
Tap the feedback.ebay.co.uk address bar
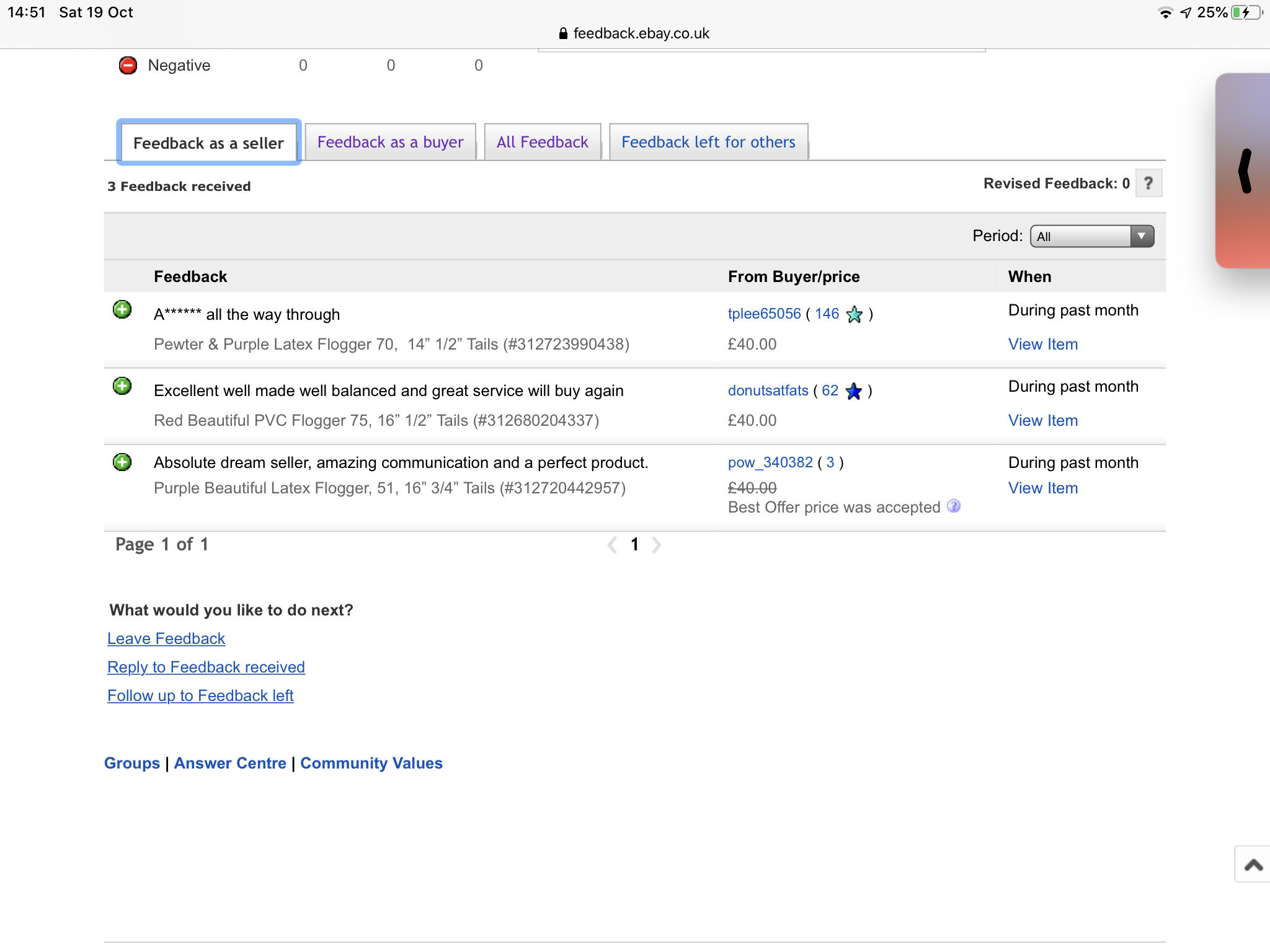click(x=634, y=33)
